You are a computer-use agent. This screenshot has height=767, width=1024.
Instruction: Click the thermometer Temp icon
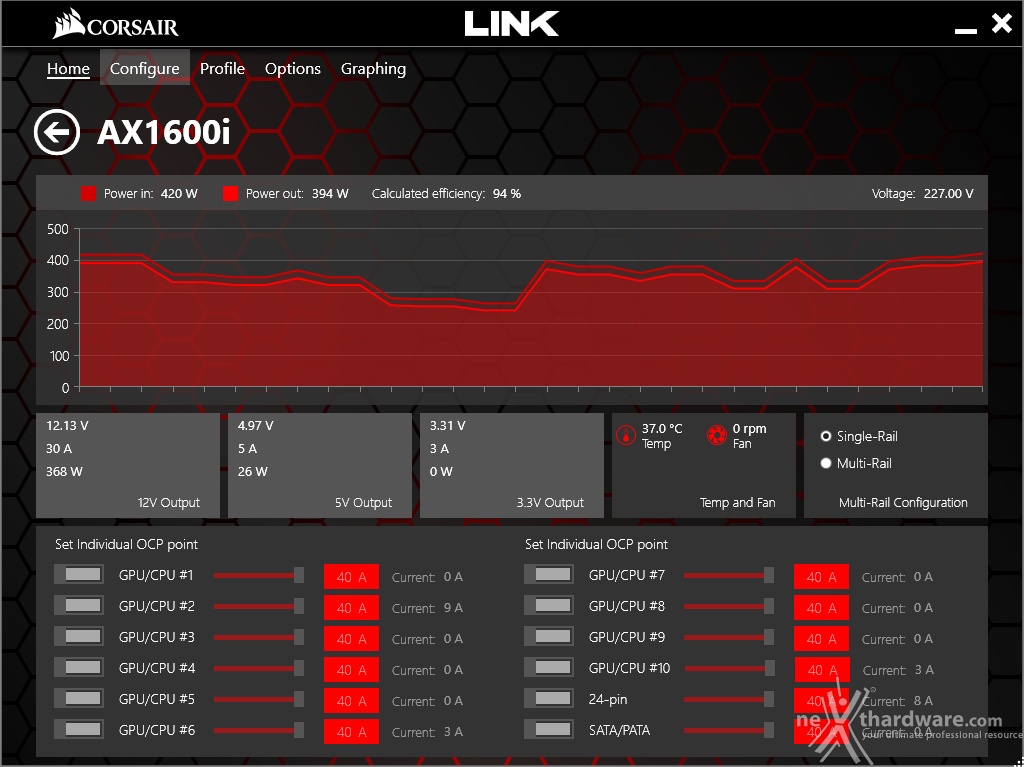point(626,435)
